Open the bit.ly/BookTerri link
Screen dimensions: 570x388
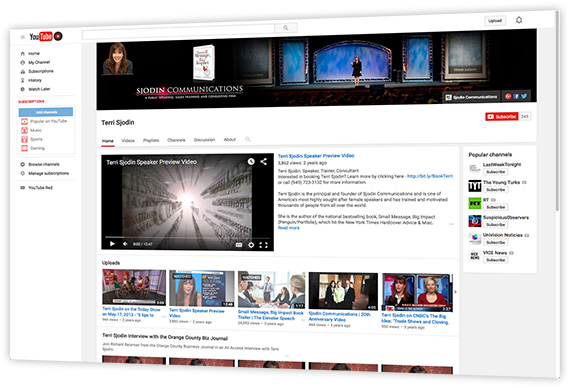click(430, 176)
